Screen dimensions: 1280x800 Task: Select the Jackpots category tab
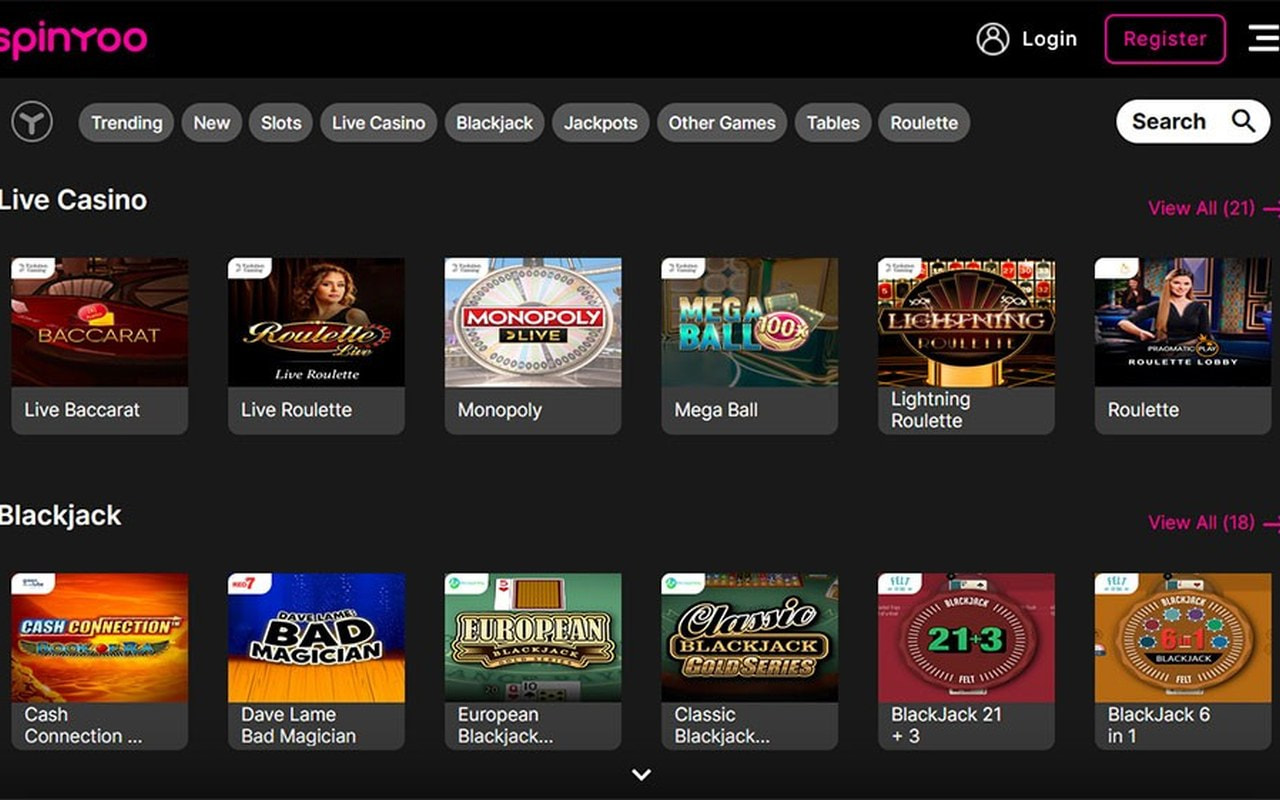(x=600, y=123)
